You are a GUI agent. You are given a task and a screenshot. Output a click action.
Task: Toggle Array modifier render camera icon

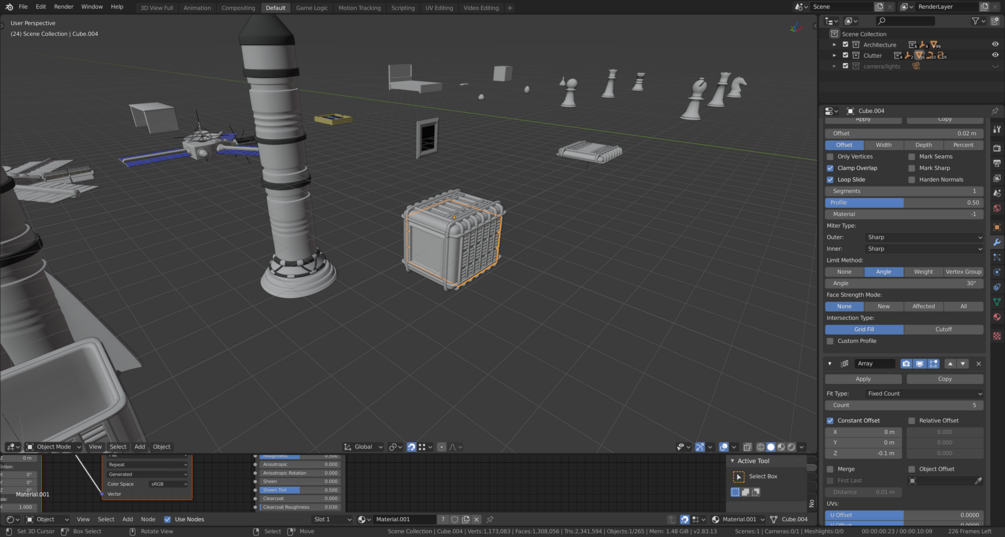tap(906, 363)
